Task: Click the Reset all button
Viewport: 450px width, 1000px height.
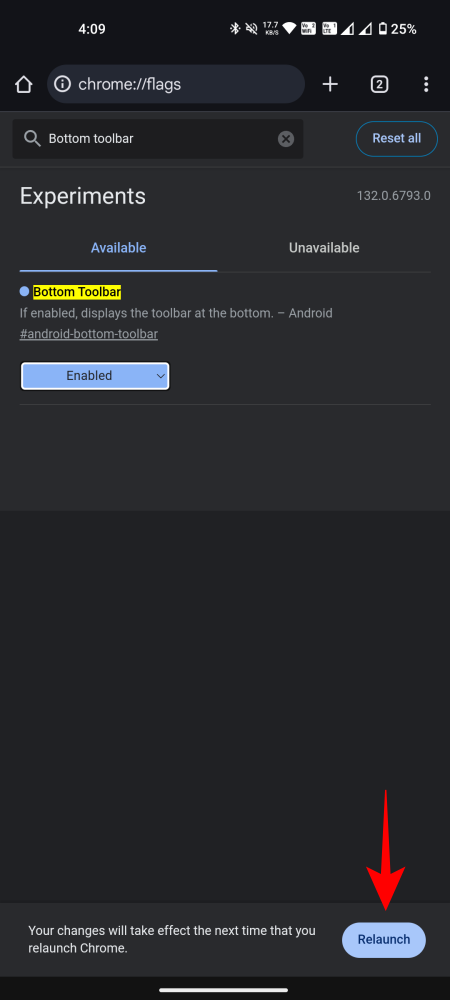Action: coord(396,138)
